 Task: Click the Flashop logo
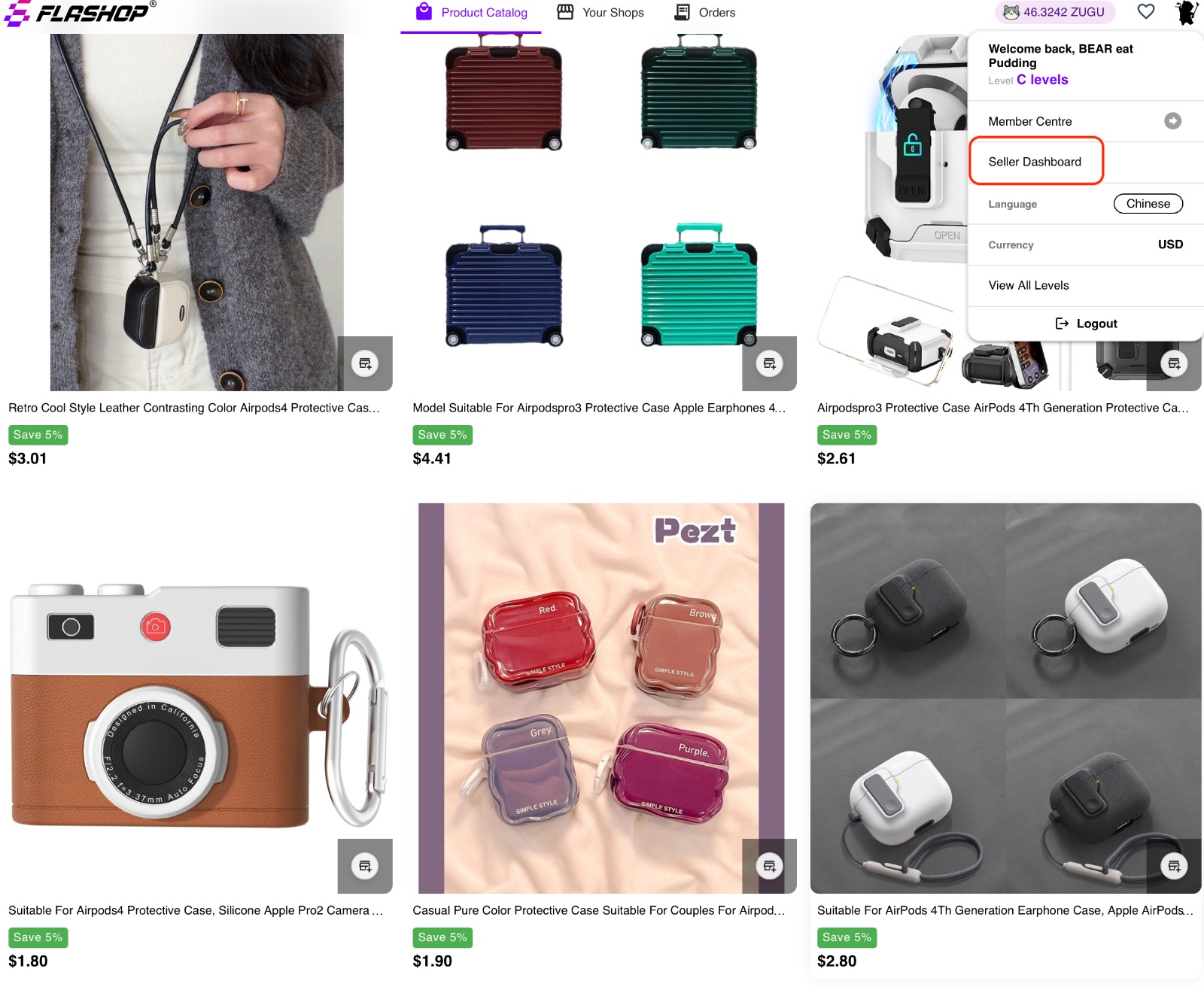tap(79, 13)
